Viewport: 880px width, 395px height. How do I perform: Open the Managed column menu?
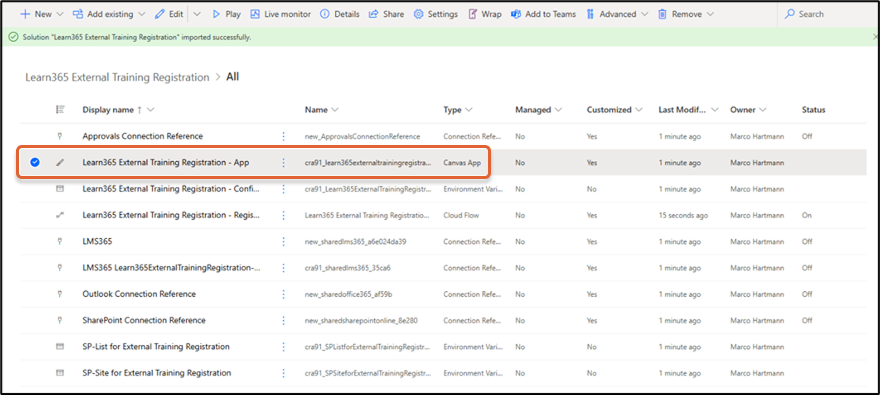(x=539, y=110)
